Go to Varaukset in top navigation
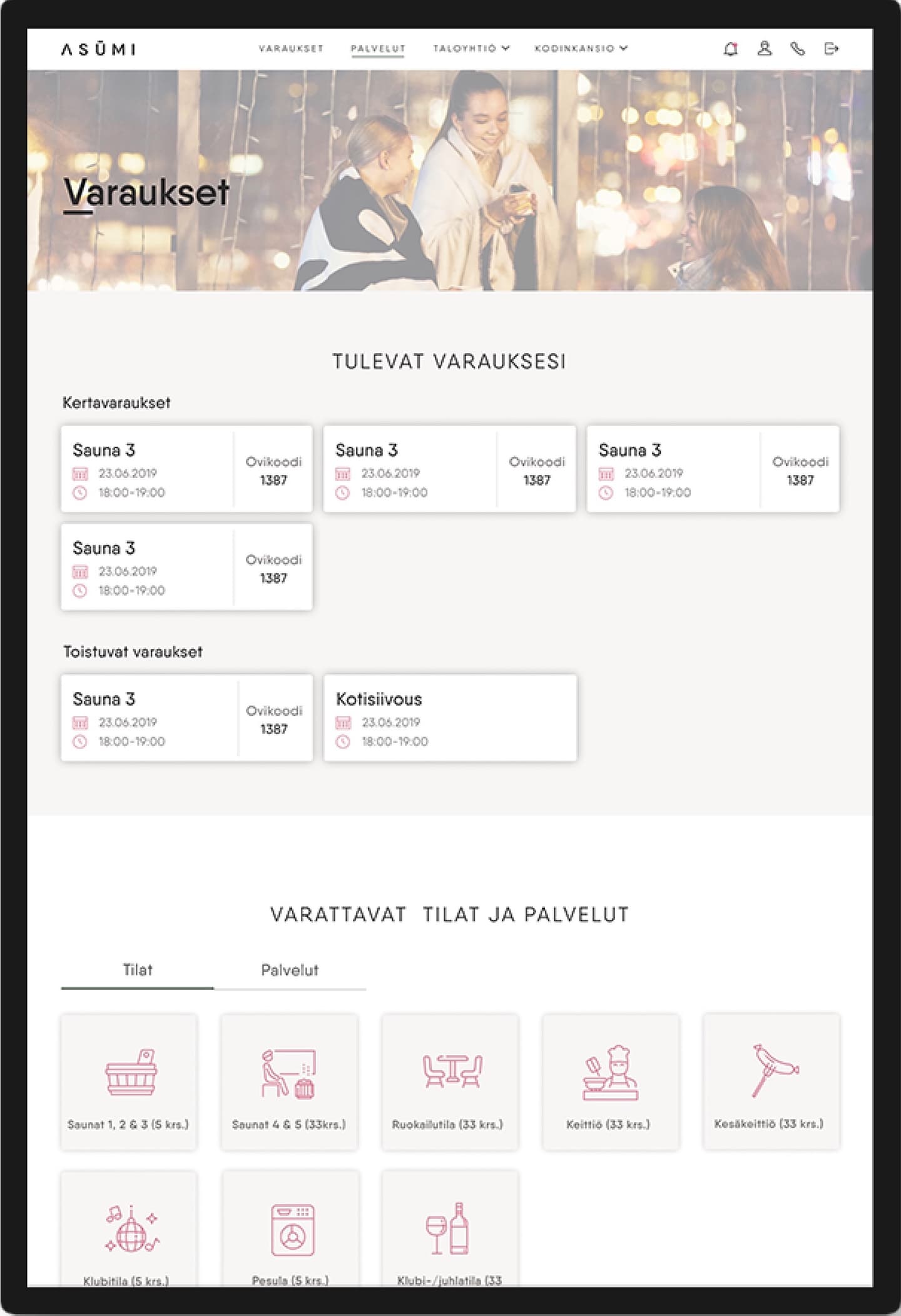This screenshot has height=1316, width=901. tap(291, 48)
